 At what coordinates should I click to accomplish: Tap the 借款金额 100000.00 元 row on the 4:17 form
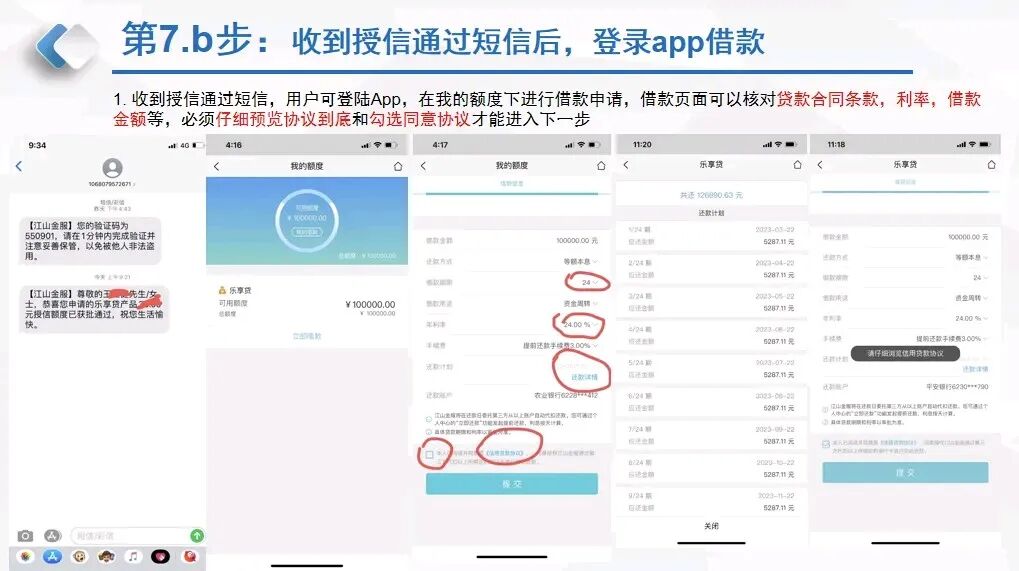point(511,240)
